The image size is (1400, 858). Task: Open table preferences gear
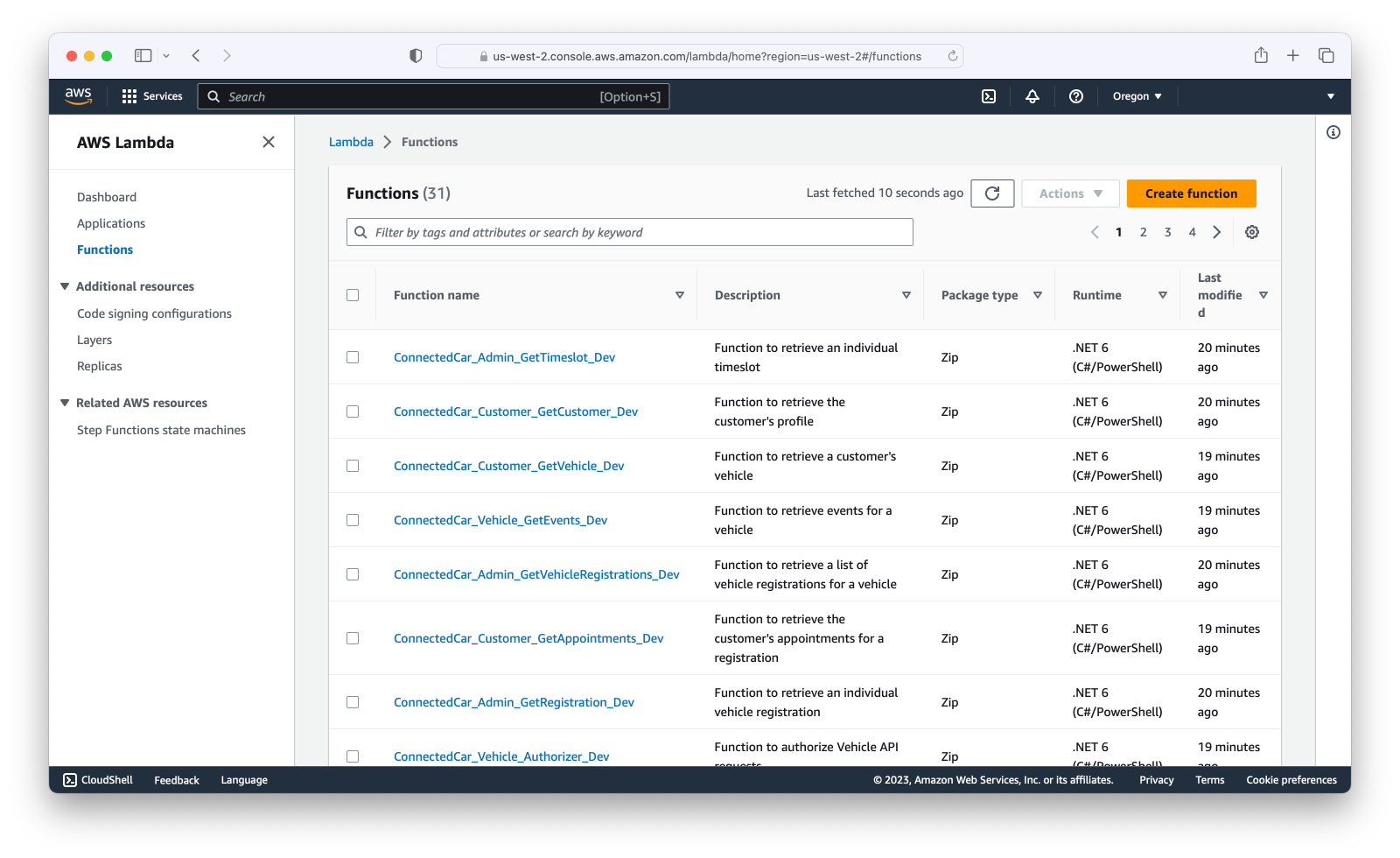(1252, 232)
